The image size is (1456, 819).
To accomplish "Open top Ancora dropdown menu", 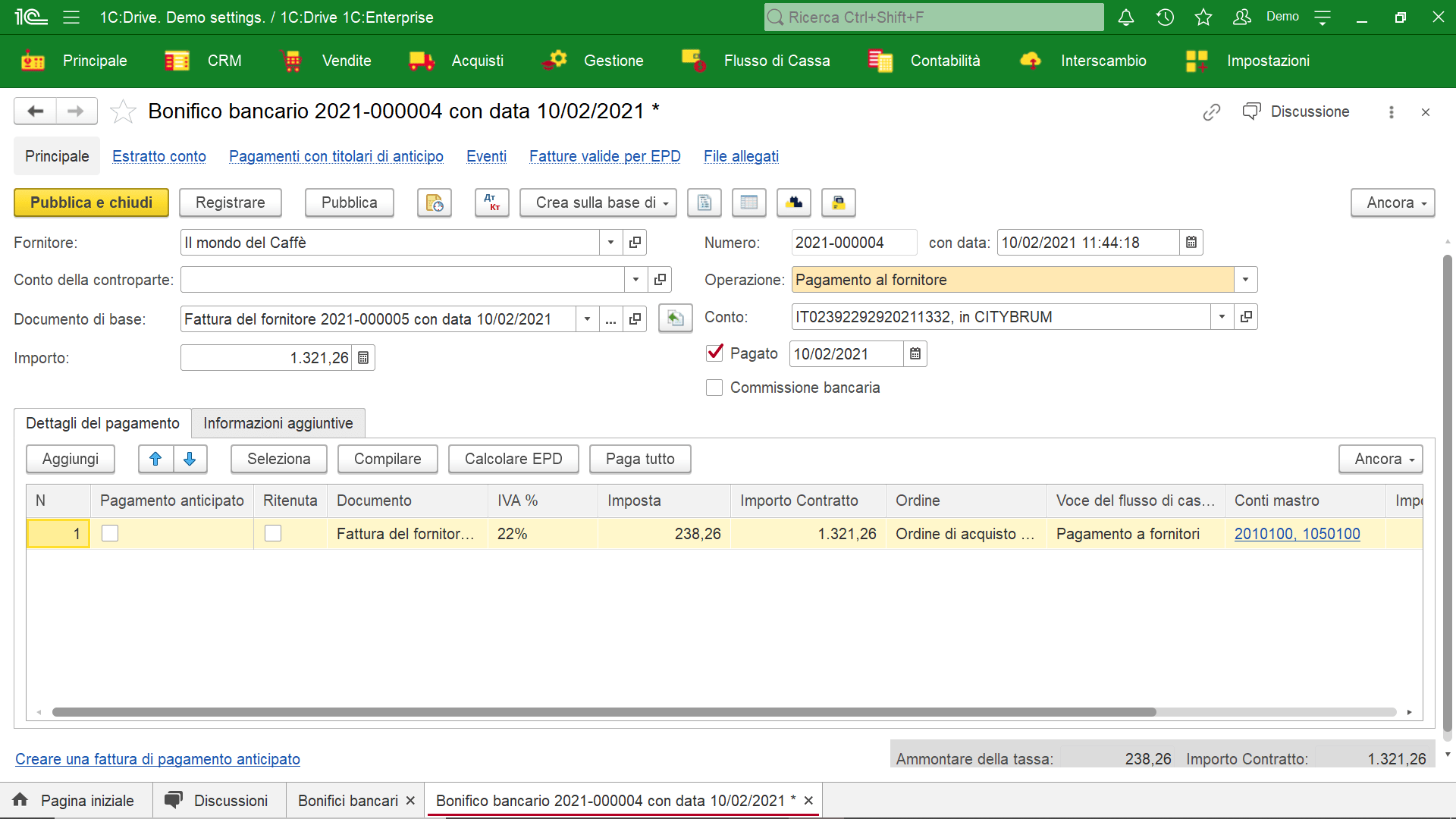I will tap(1393, 202).
